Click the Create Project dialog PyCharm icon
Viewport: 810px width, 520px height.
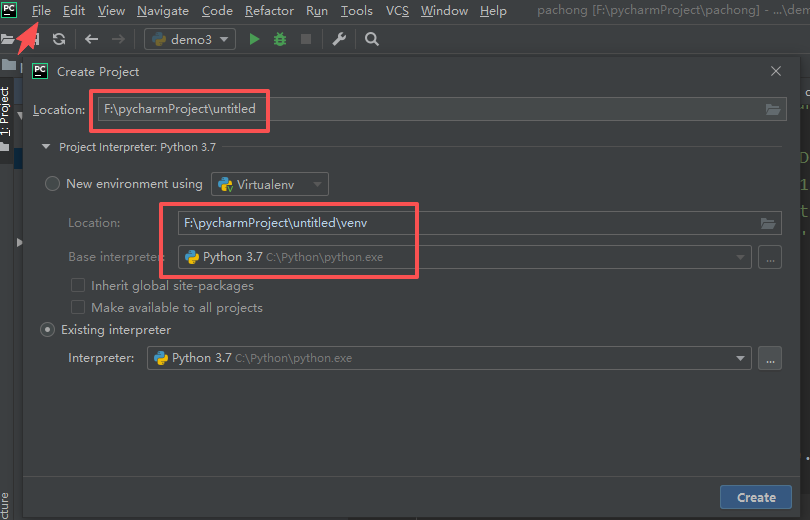40,71
